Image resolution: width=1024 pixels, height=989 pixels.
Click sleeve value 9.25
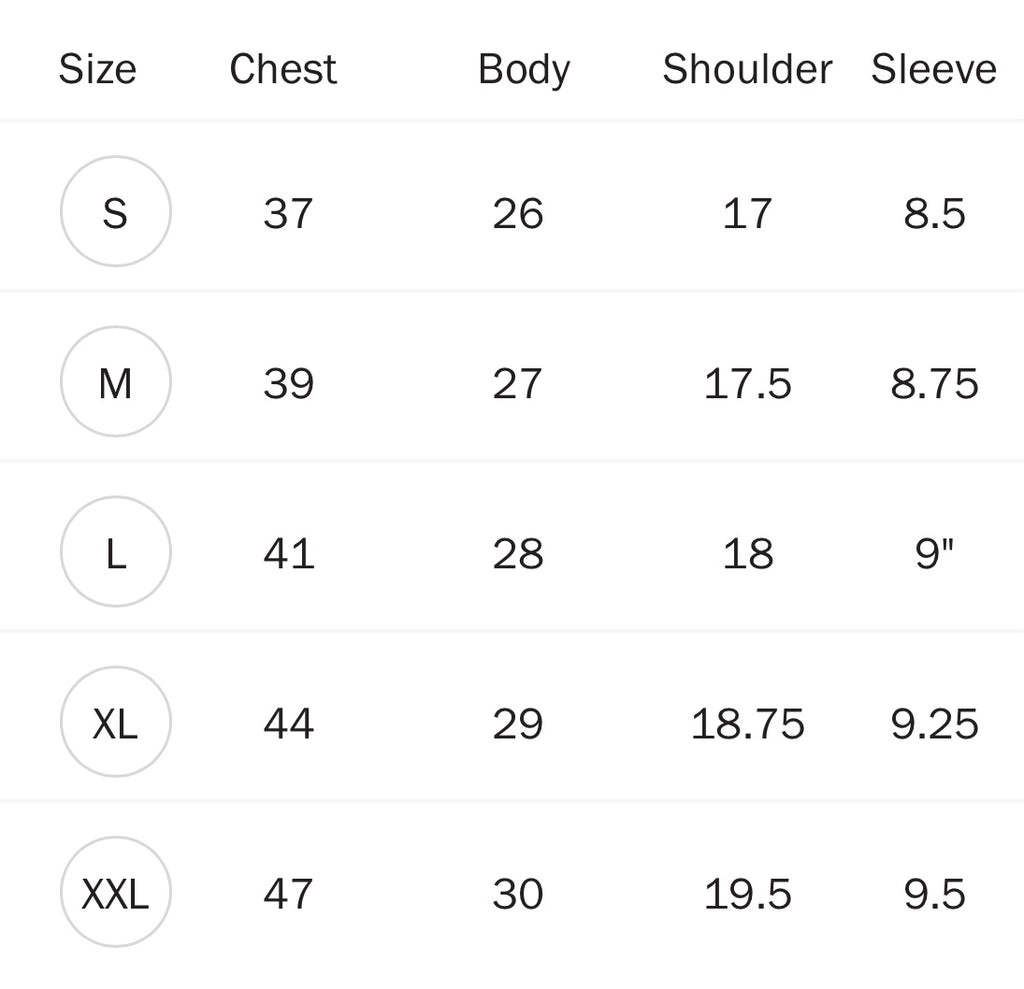934,723
